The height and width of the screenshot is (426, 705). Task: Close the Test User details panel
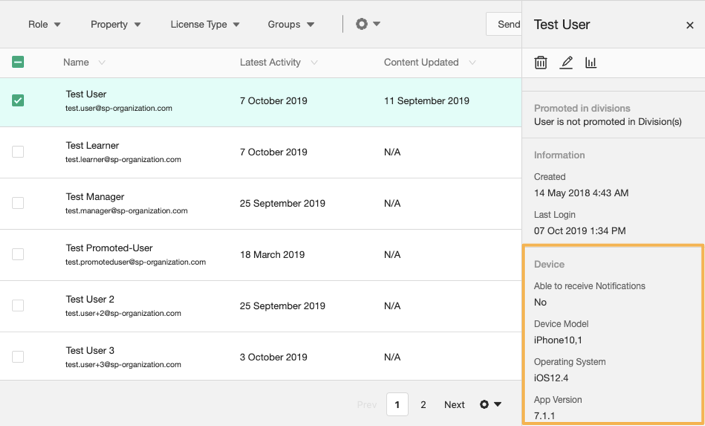point(690,25)
